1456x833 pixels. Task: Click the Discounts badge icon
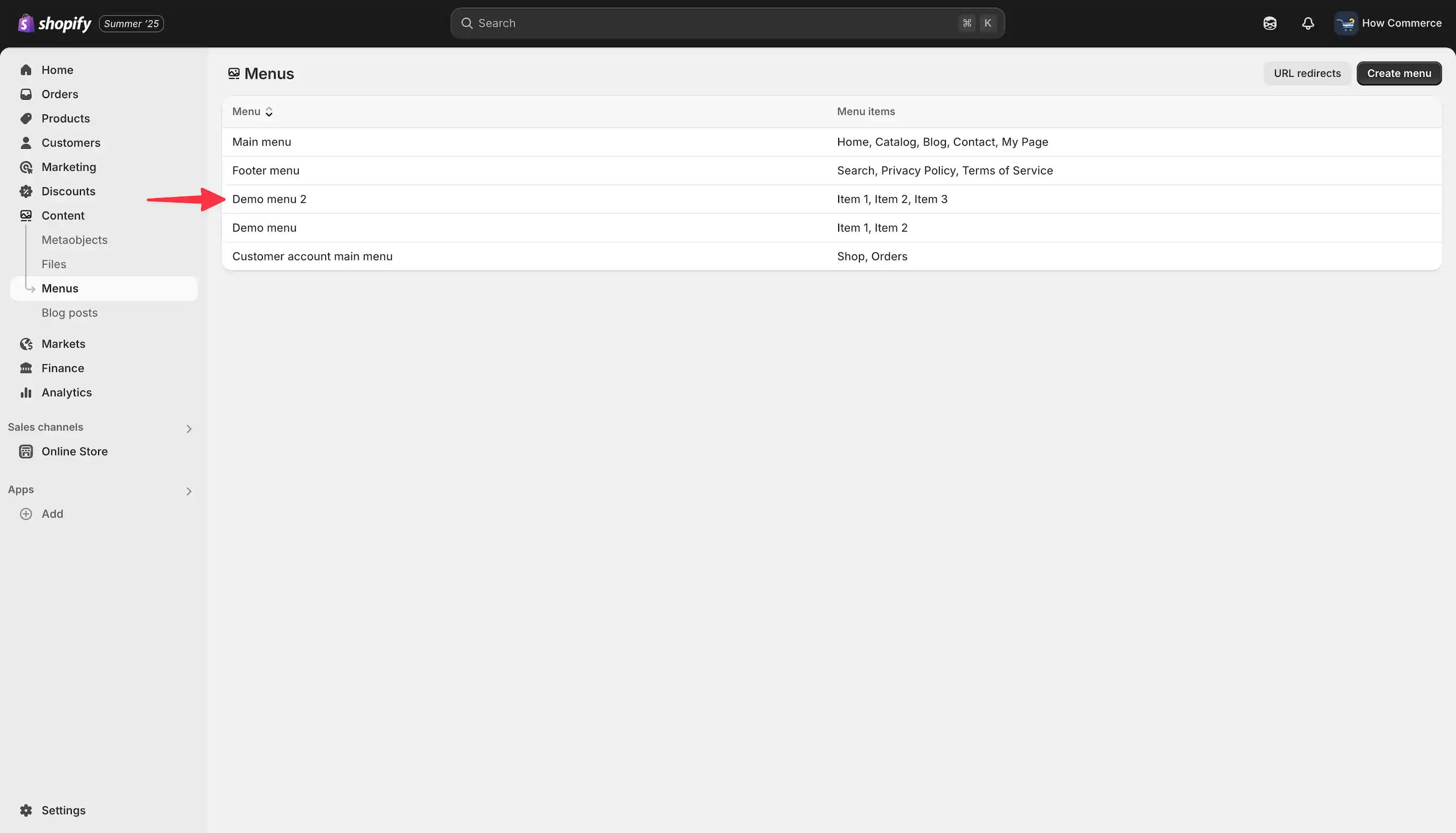point(26,191)
